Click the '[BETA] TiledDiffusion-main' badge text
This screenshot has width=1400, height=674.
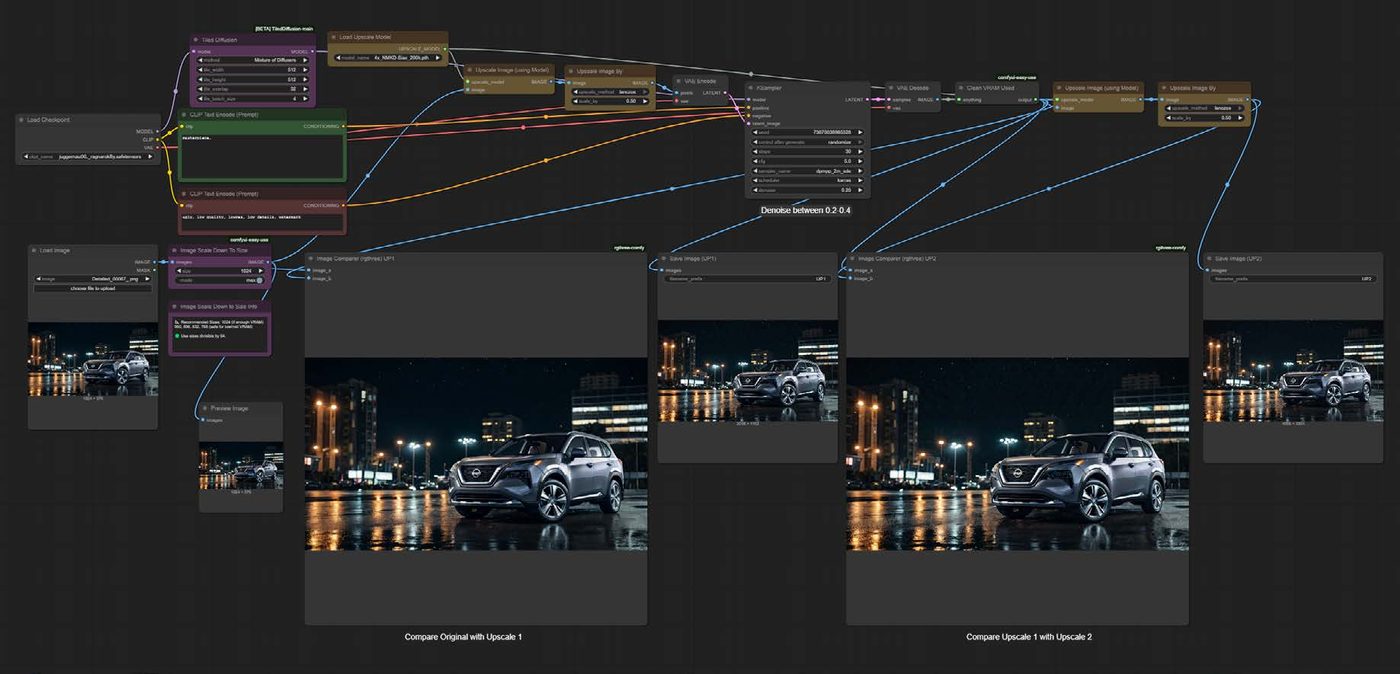click(x=286, y=29)
